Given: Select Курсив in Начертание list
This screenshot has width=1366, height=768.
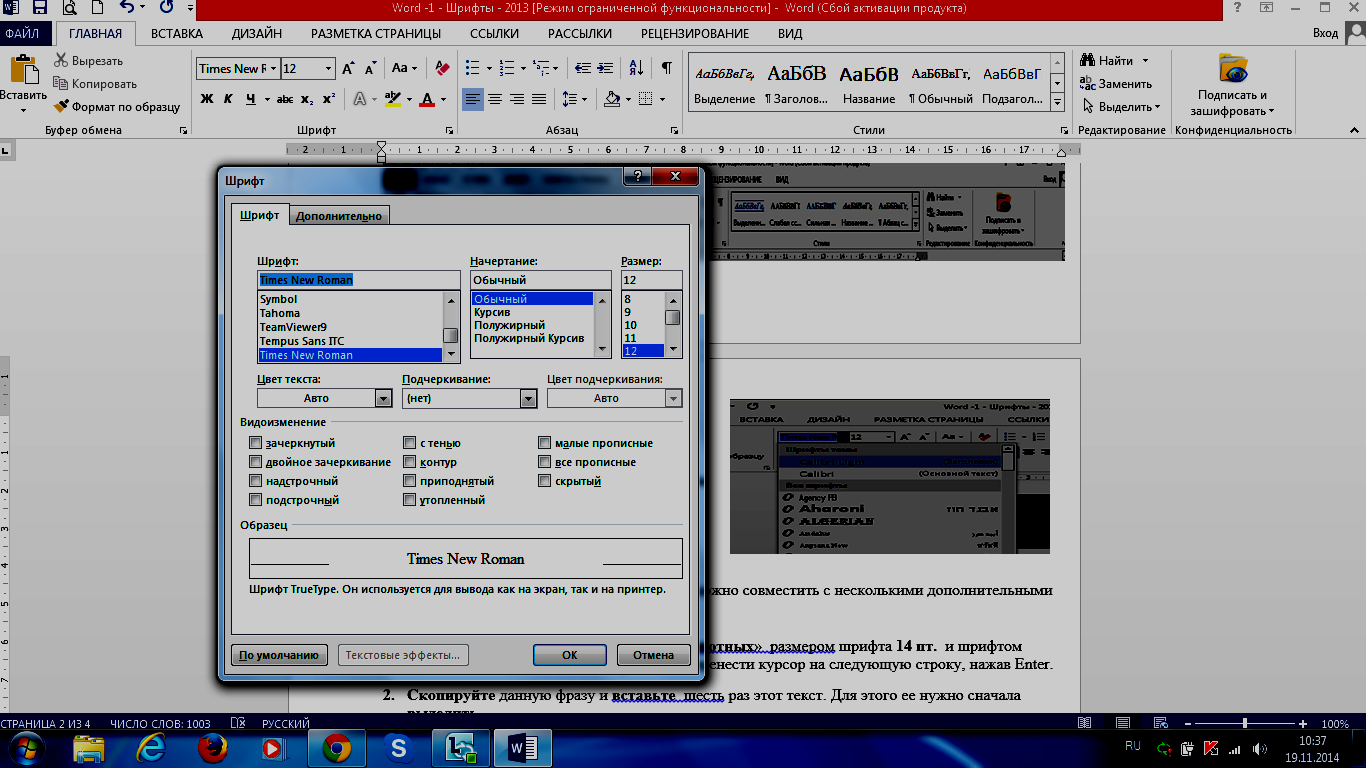Looking at the screenshot, I should 490,312.
